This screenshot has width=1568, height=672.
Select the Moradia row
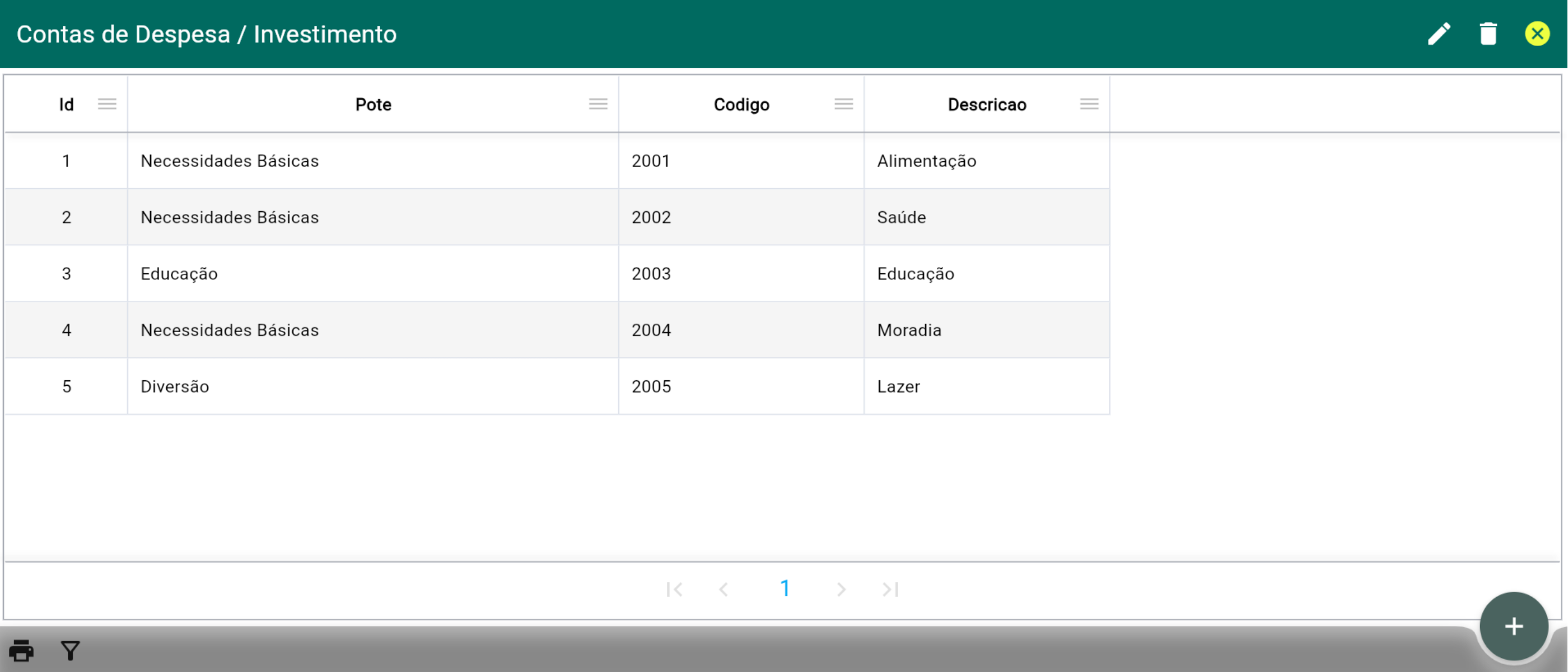[909, 330]
